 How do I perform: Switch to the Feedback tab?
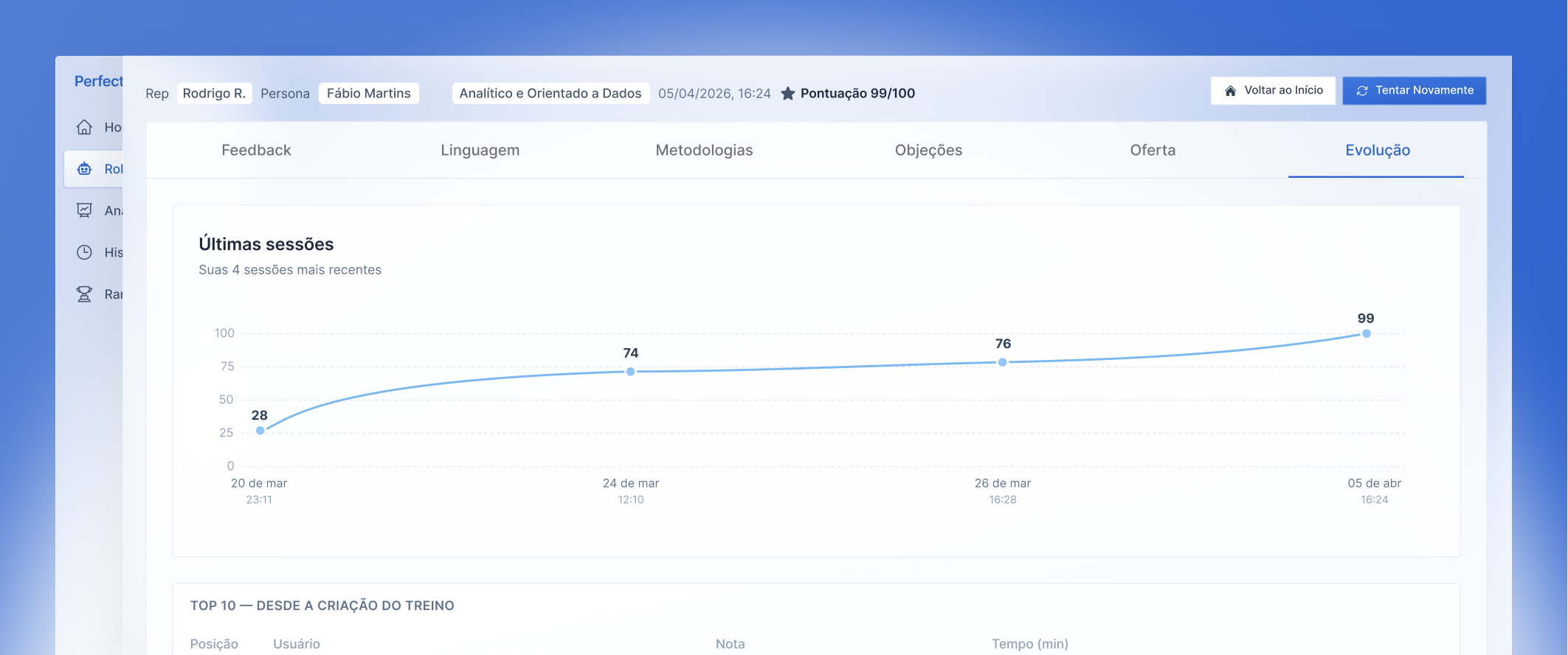[x=256, y=150]
